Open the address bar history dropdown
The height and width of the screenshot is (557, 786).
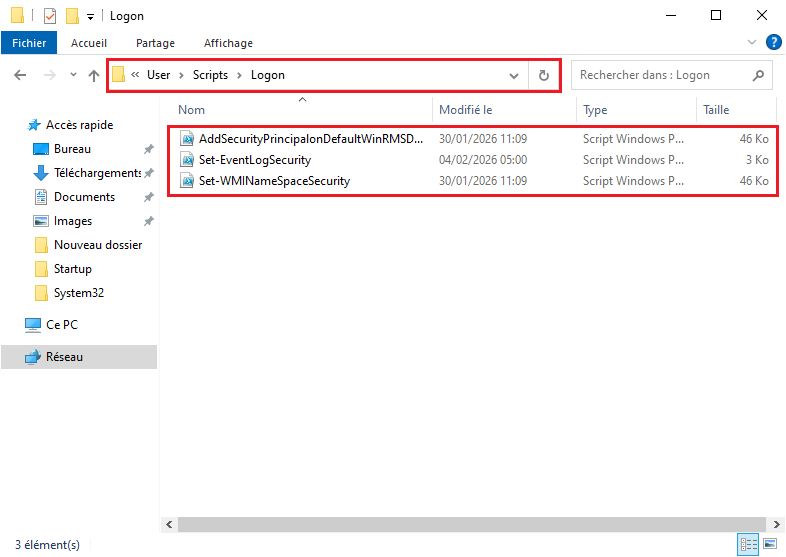click(514, 76)
